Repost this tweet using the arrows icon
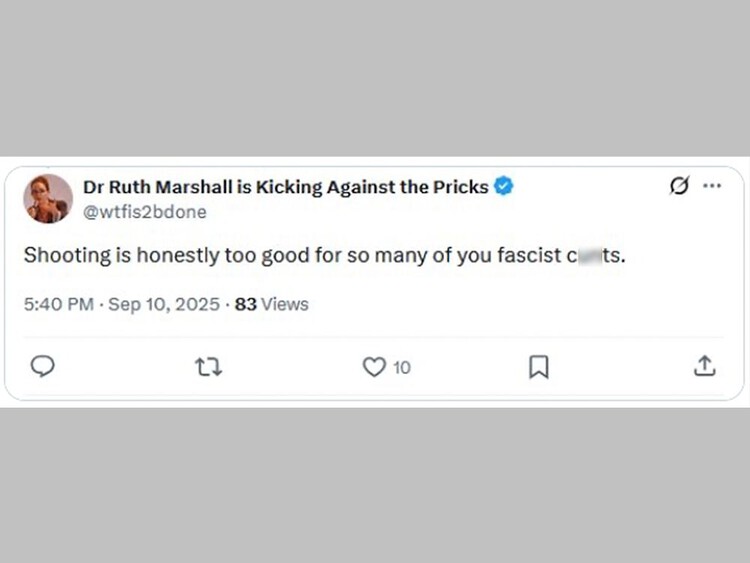Image resolution: width=750 pixels, height=563 pixels. (208, 367)
